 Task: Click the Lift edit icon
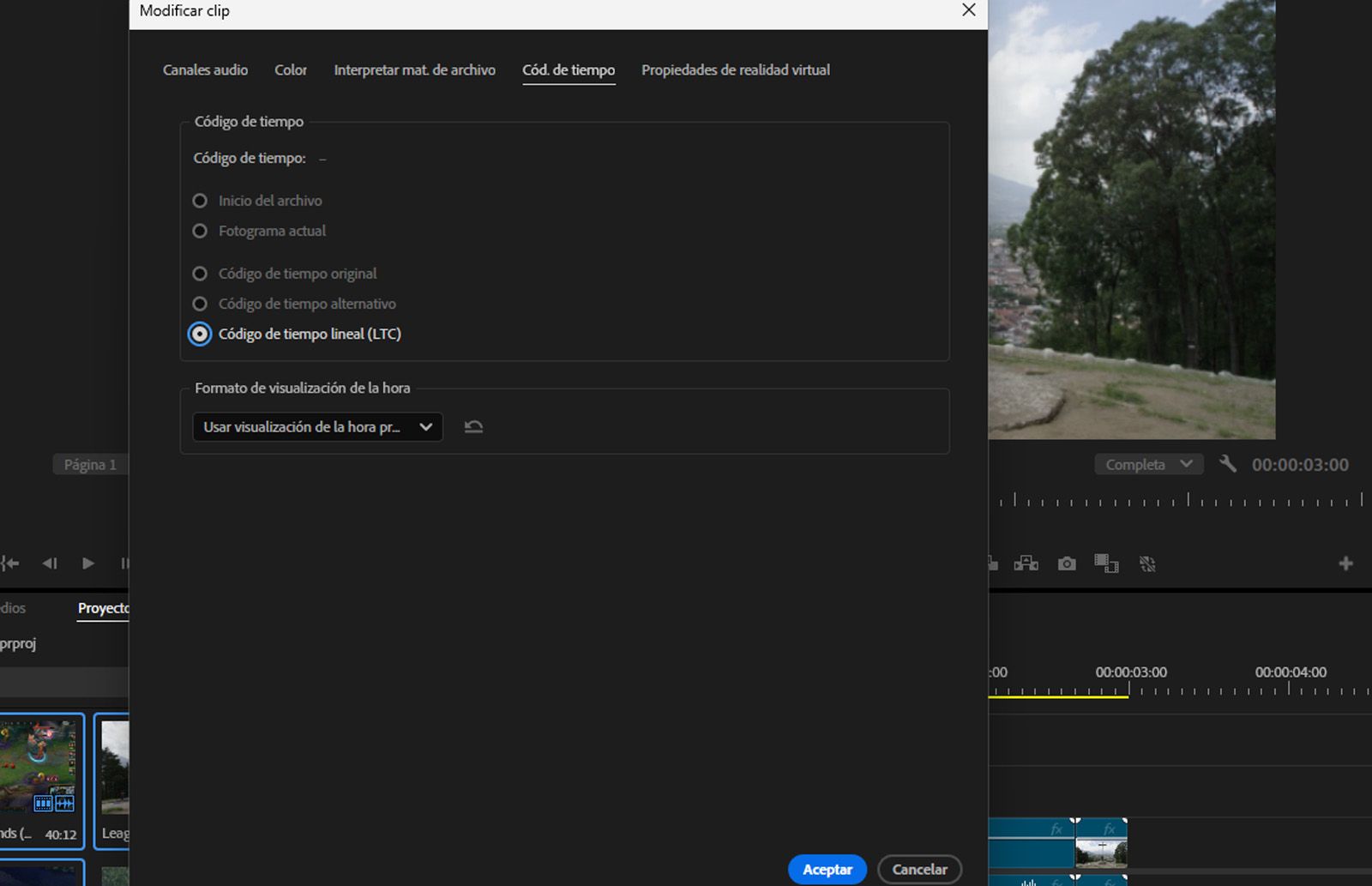[x=990, y=564]
